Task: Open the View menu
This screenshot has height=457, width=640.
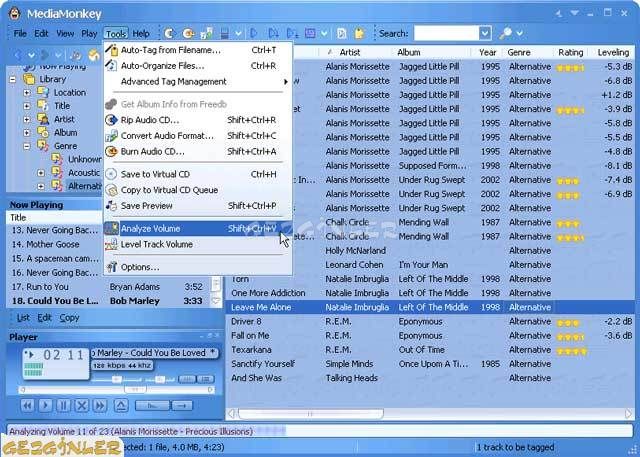Action: (x=65, y=33)
